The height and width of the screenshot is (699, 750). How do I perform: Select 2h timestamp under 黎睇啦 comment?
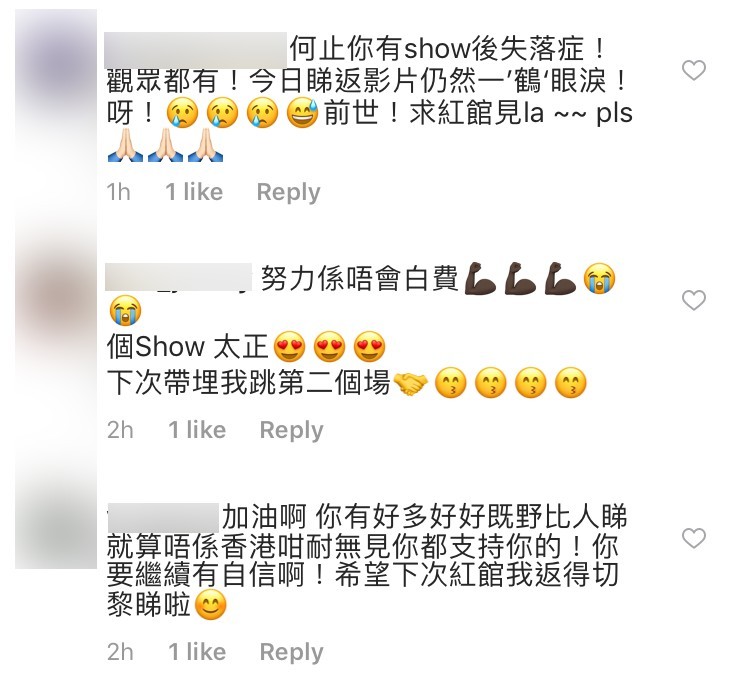(x=120, y=652)
